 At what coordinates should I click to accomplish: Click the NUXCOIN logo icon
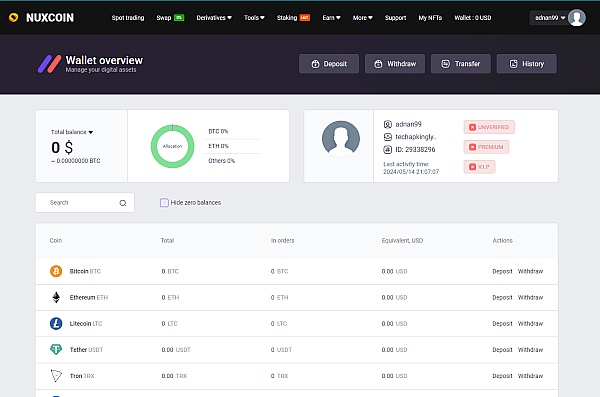13,18
